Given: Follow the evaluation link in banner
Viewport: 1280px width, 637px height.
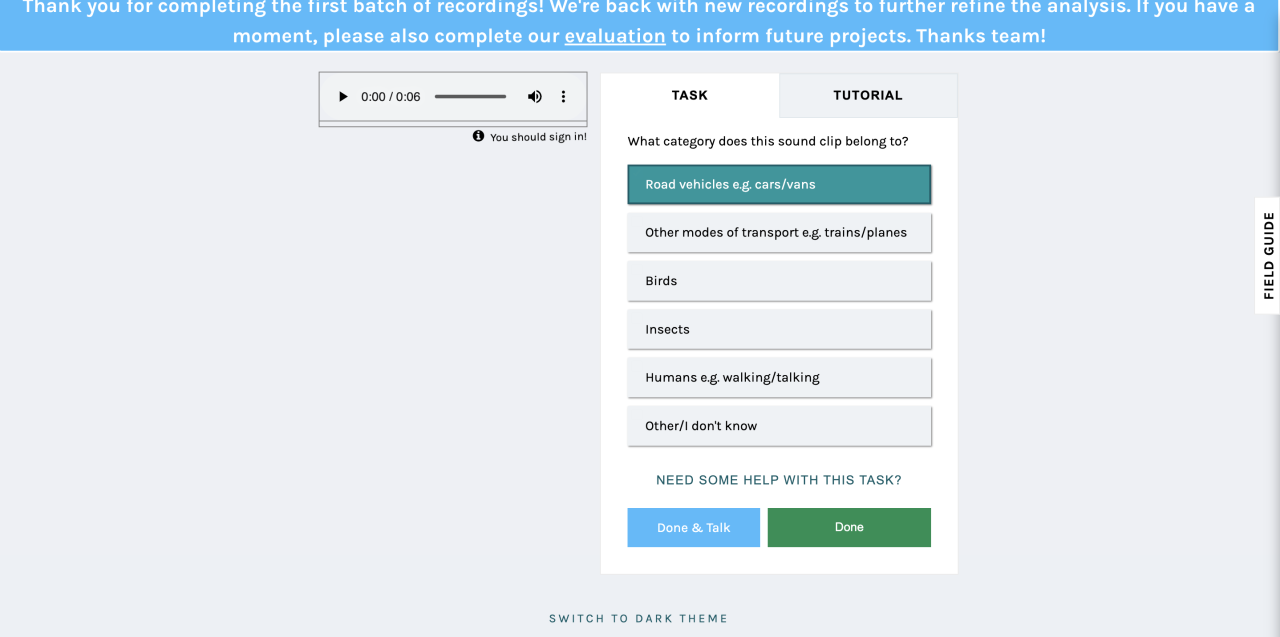Looking at the screenshot, I should [x=615, y=36].
